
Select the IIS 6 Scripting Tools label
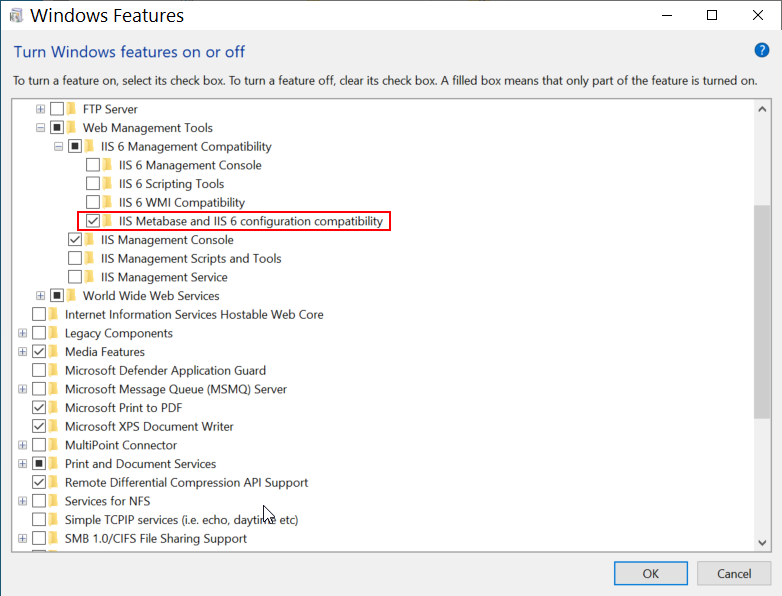(171, 184)
